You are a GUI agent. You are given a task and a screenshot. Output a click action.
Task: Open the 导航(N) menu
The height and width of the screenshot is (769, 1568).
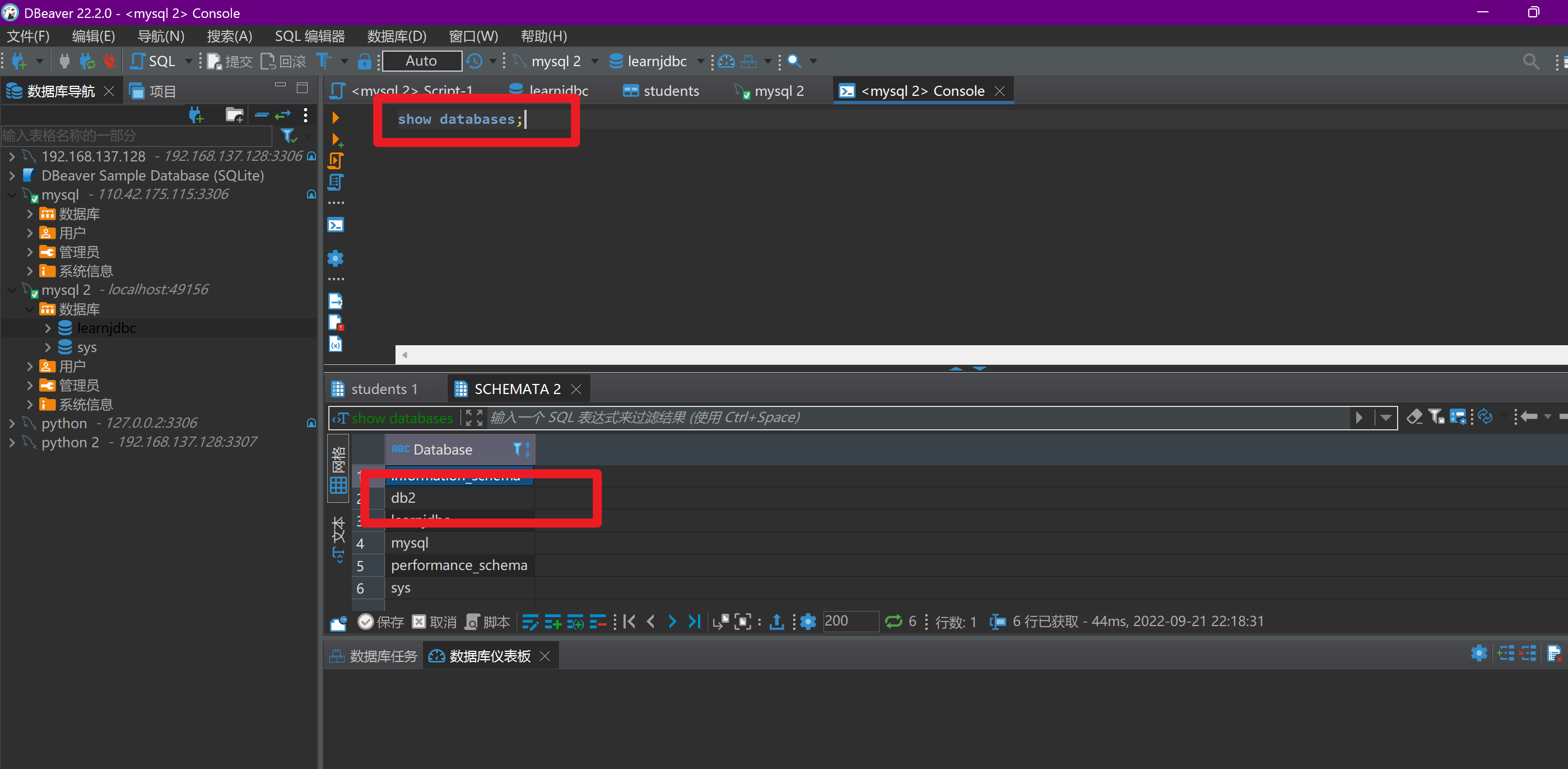pyautogui.click(x=161, y=36)
